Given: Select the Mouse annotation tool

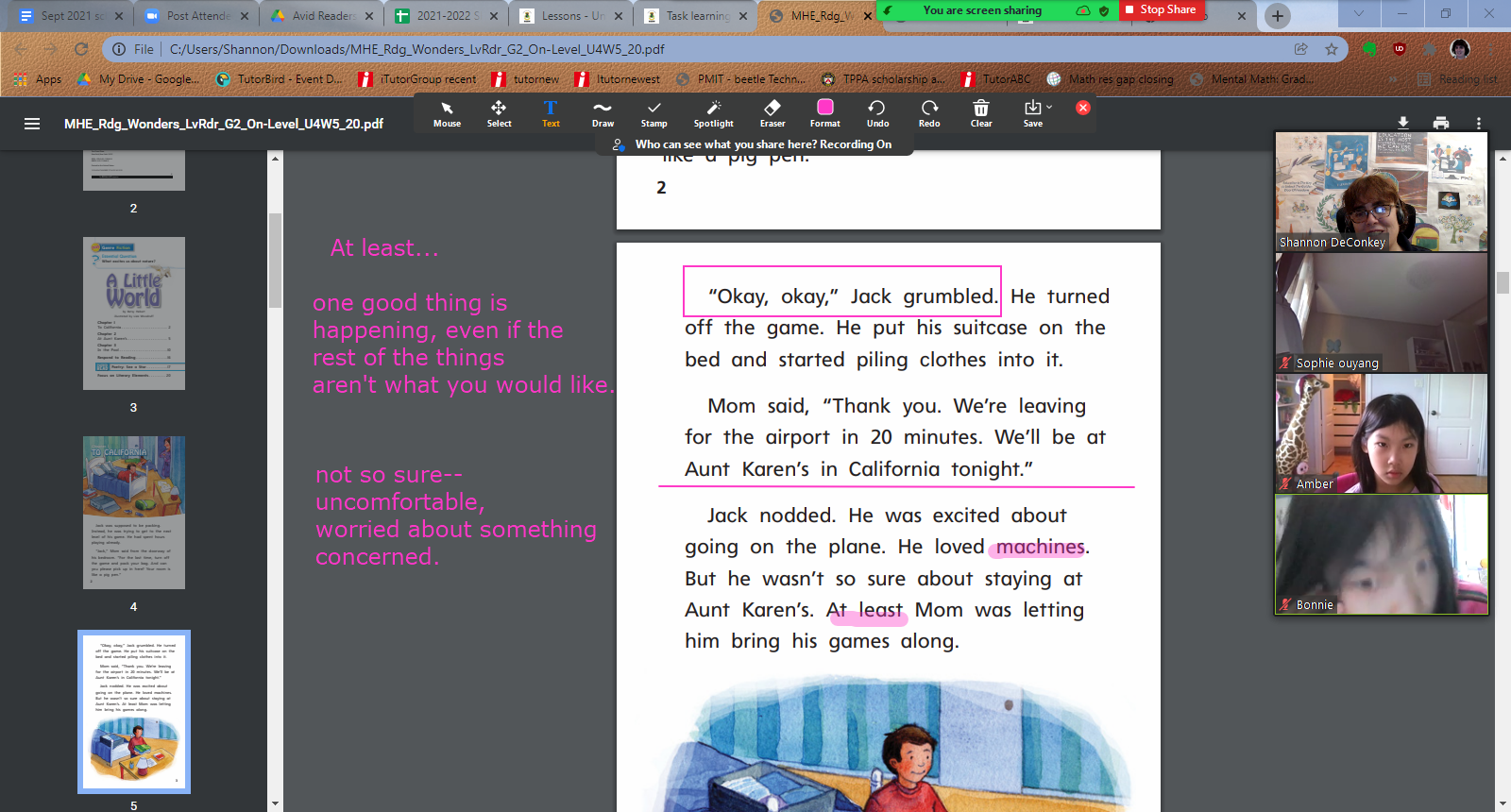Looking at the screenshot, I should click(447, 113).
